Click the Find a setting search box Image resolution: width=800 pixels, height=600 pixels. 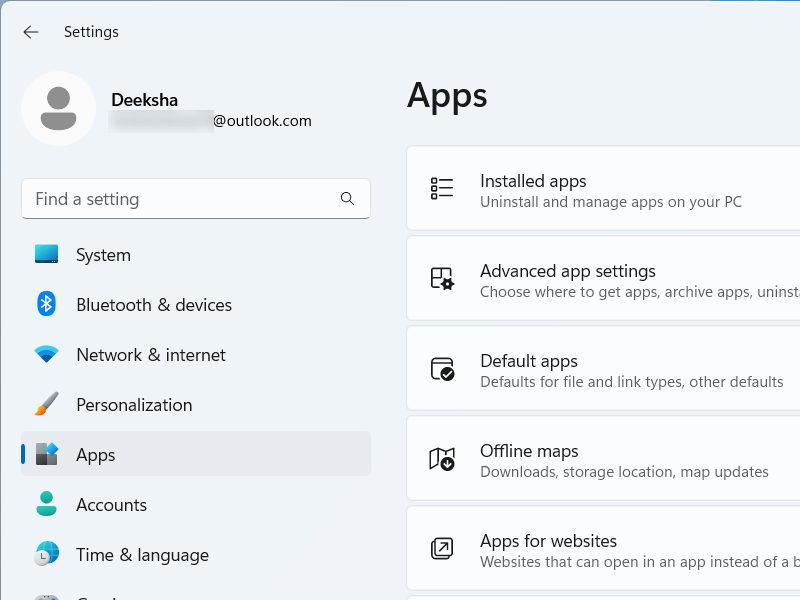coord(180,199)
